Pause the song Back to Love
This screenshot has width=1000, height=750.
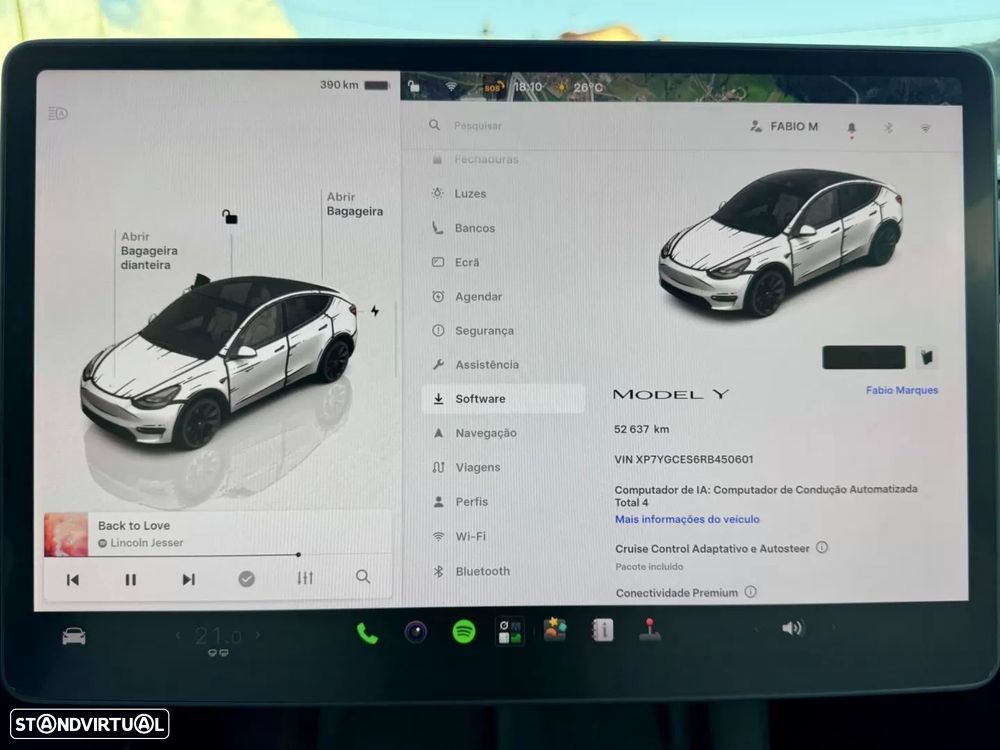(131, 580)
